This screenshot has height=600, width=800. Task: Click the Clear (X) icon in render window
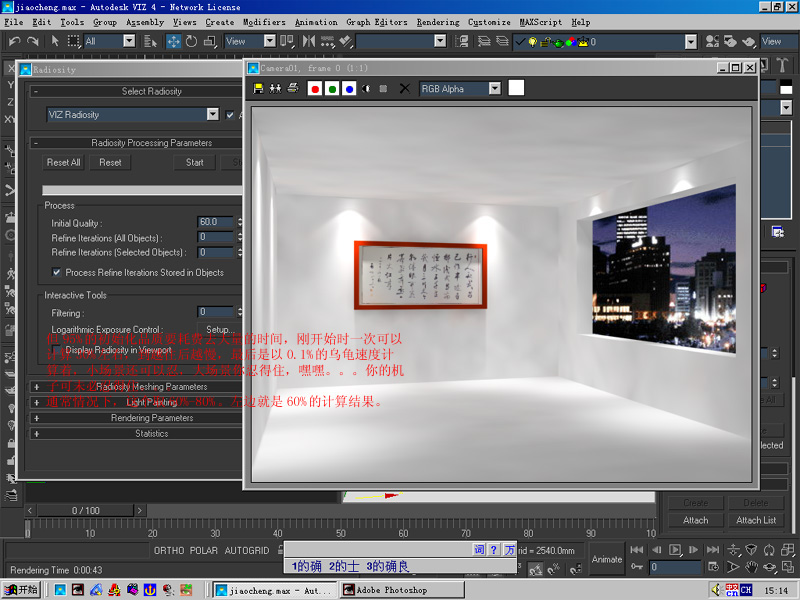click(404, 89)
